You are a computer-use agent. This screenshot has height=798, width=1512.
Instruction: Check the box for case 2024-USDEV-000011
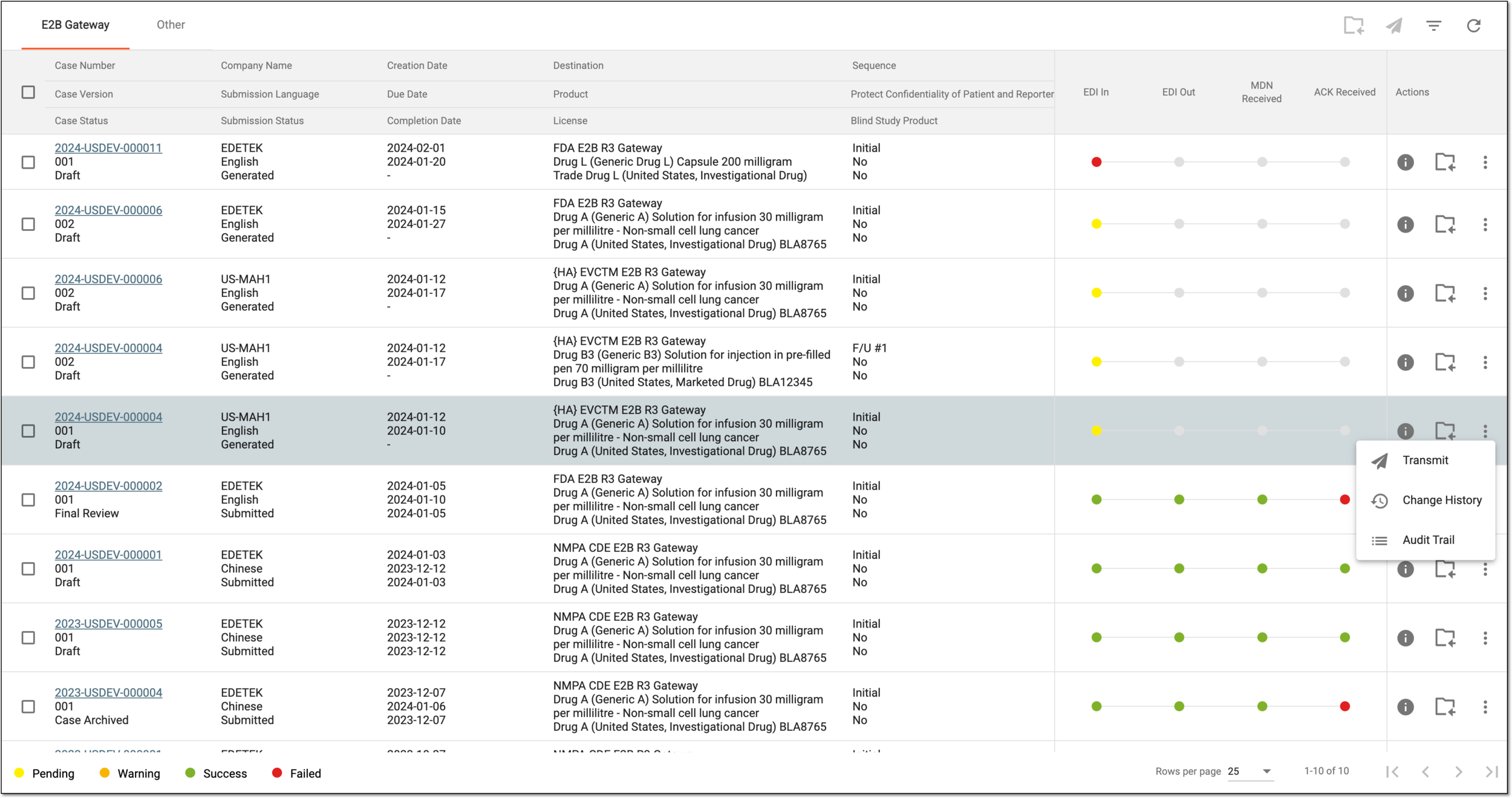[x=28, y=162]
